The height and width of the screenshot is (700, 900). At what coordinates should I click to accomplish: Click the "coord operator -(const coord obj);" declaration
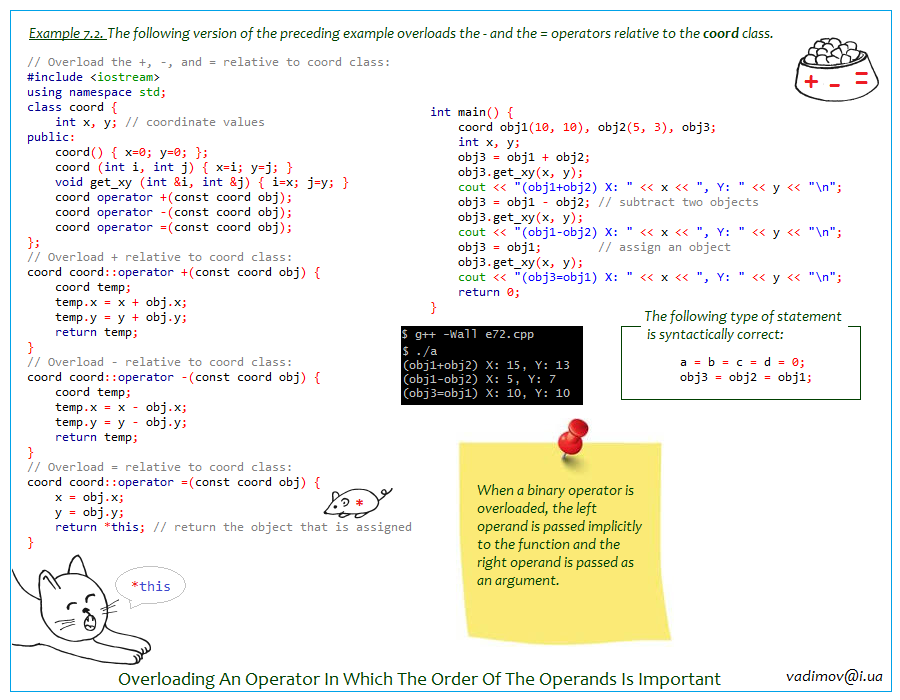pyautogui.click(x=173, y=212)
